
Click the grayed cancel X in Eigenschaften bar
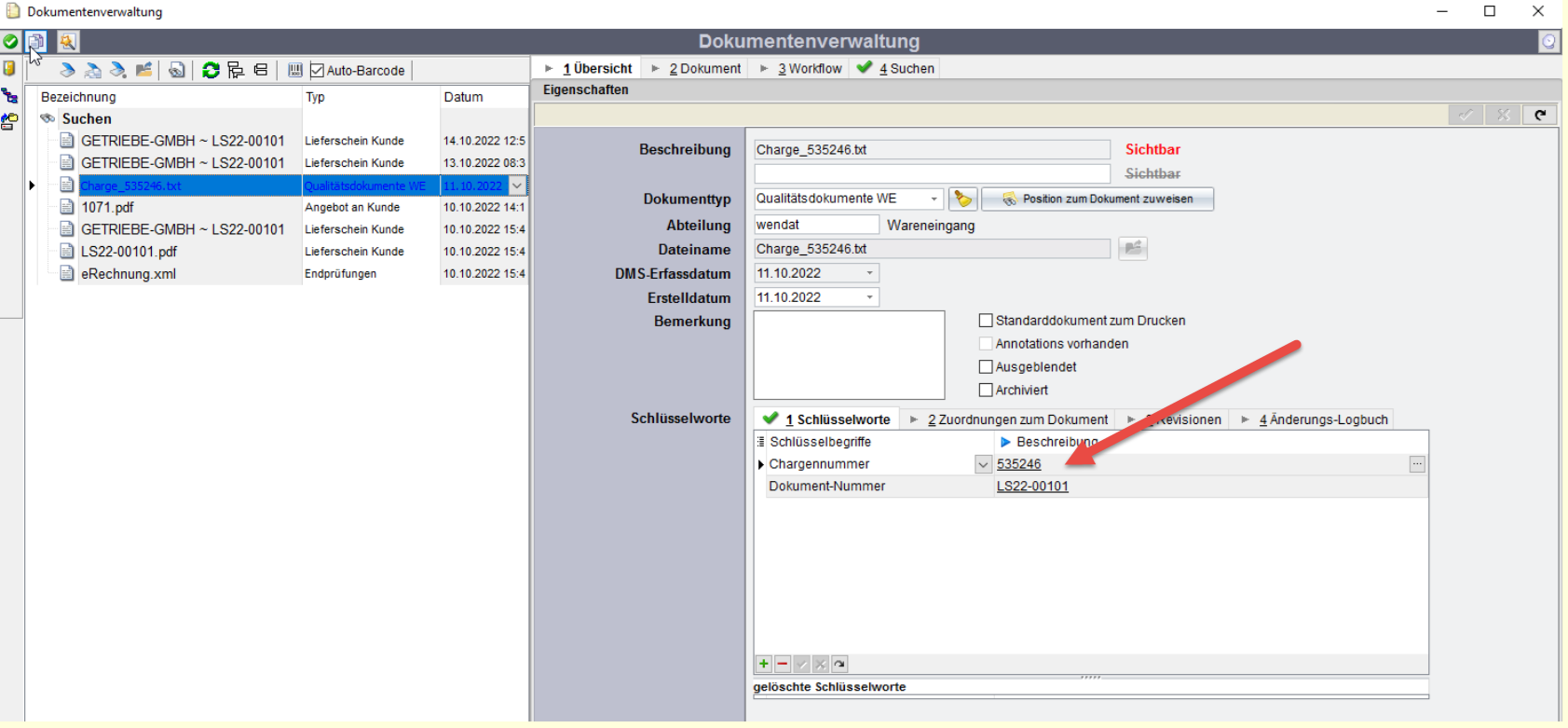pos(1503,115)
